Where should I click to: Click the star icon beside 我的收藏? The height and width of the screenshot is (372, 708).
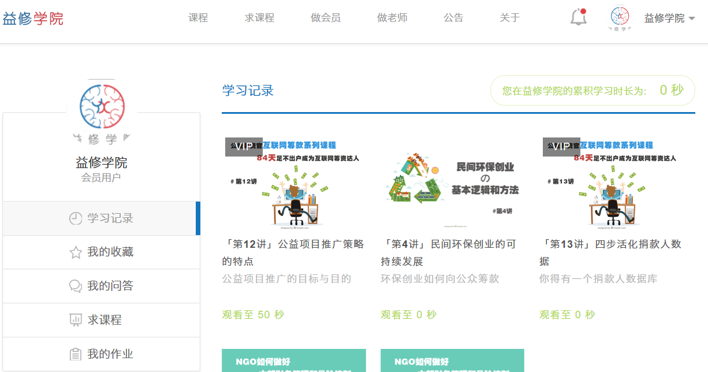(75, 252)
